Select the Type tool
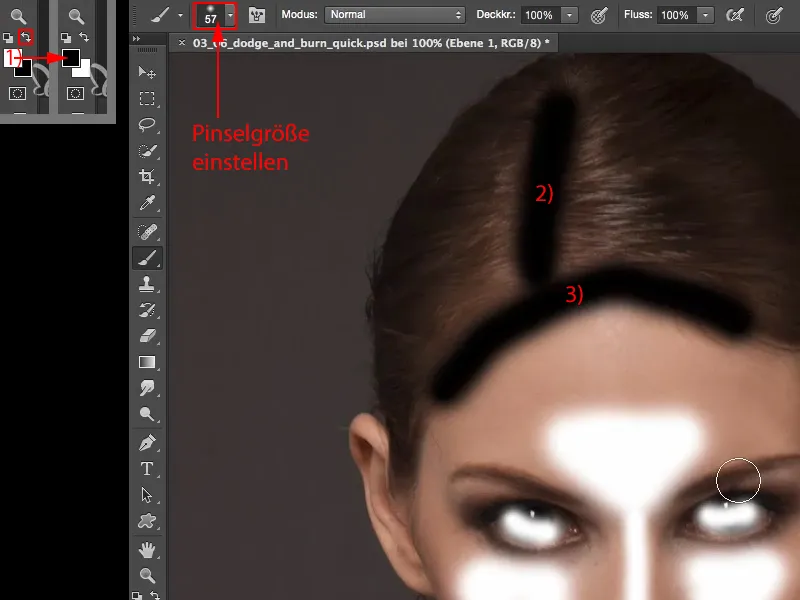 [147, 468]
